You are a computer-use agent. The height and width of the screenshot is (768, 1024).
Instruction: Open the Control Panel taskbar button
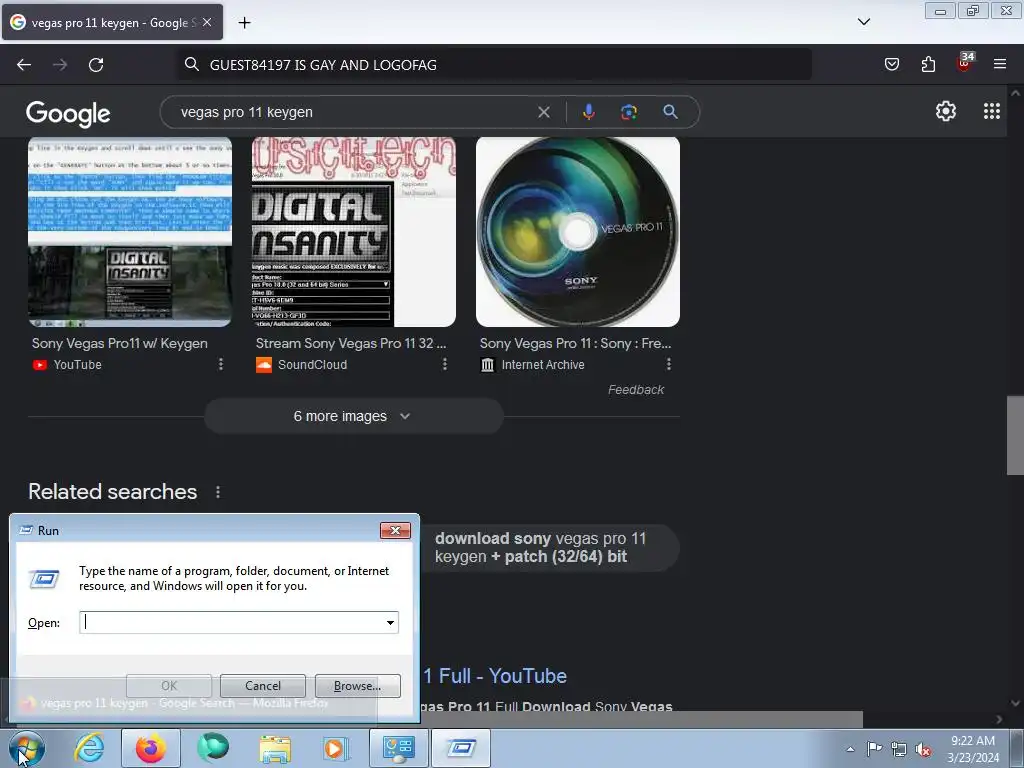pos(398,748)
